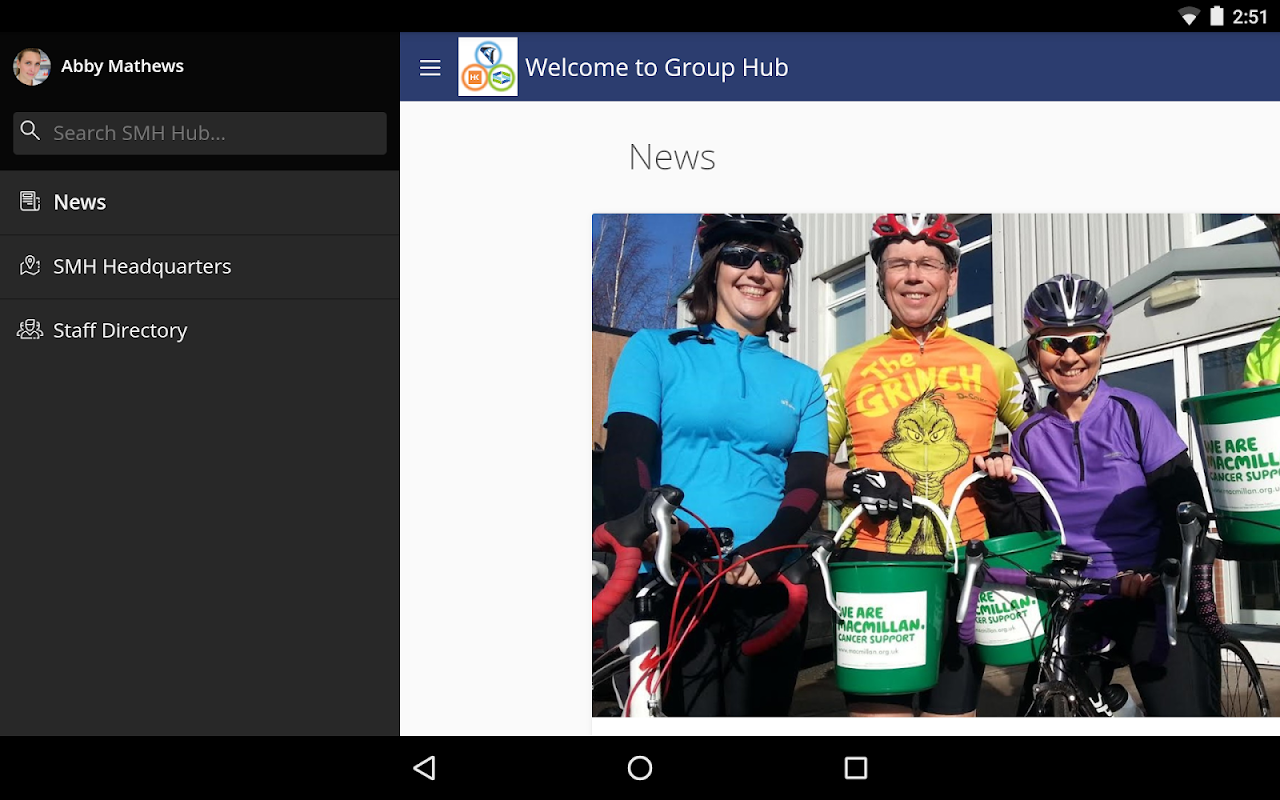1280x800 pixels.
Task: Open the recent apps square button
Action: point(856,768)
